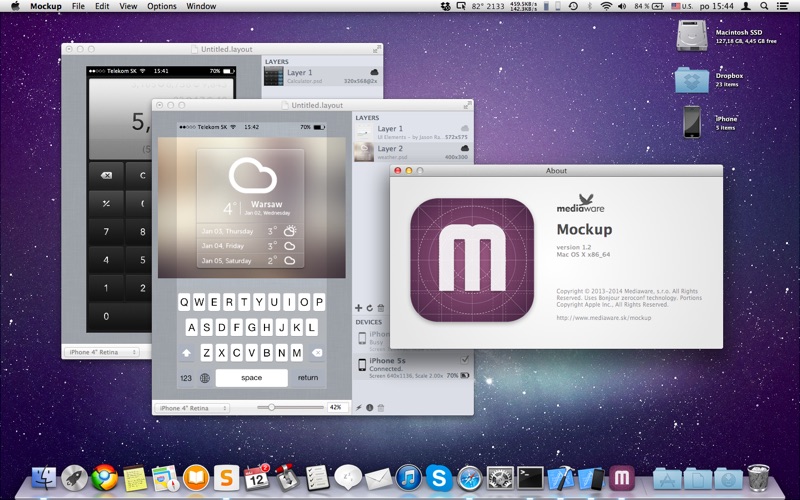Launch Google Chrome from the Dock
Screen dimensions: 800x500
(105, 478)
